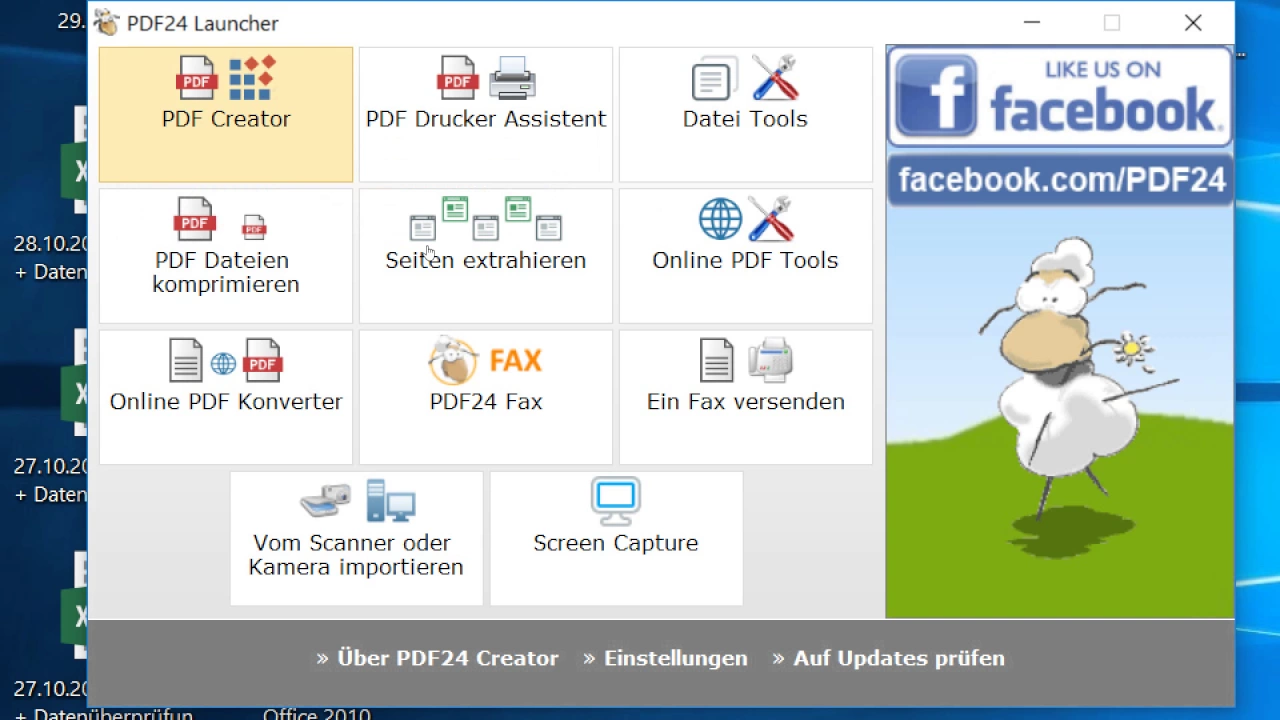Click the grid squares icon in PDF Creator

coord(252,78)
